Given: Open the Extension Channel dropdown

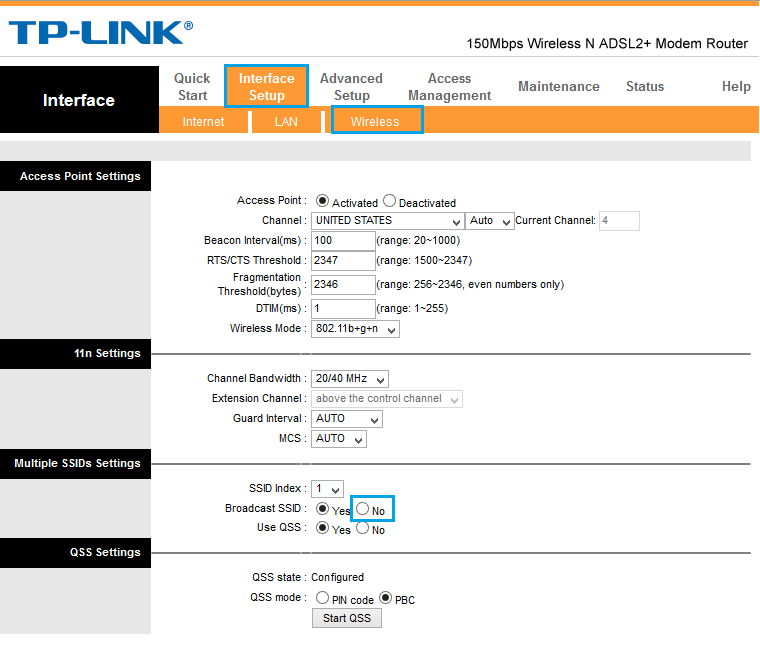Looking at the screenshot, I should point(387,399).
